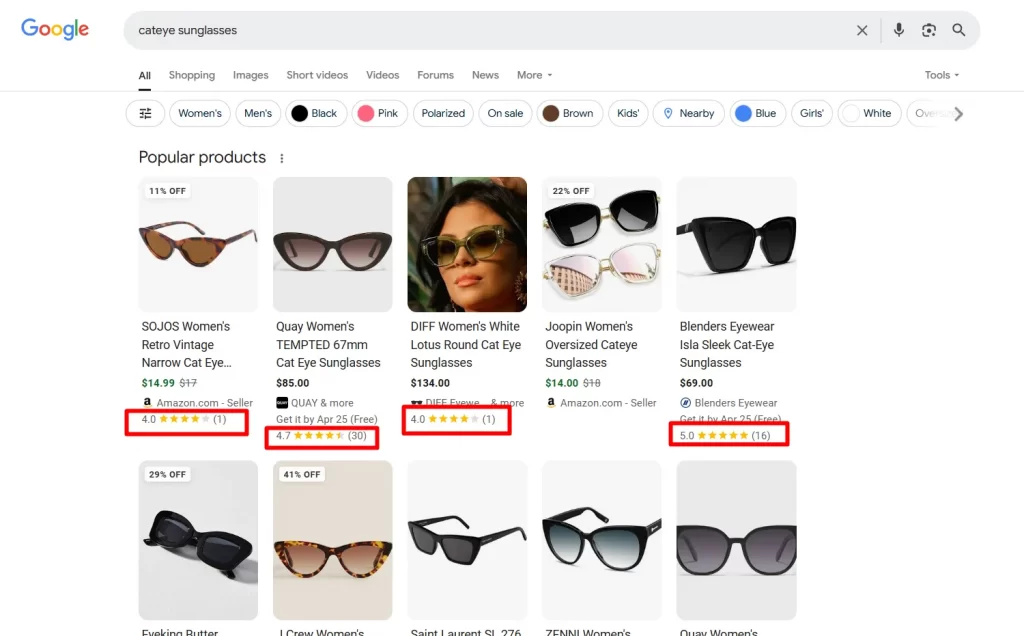Screen dimensions: 1024x636
Task: Open Popular products three-dot menu
Action: point(281,158)
